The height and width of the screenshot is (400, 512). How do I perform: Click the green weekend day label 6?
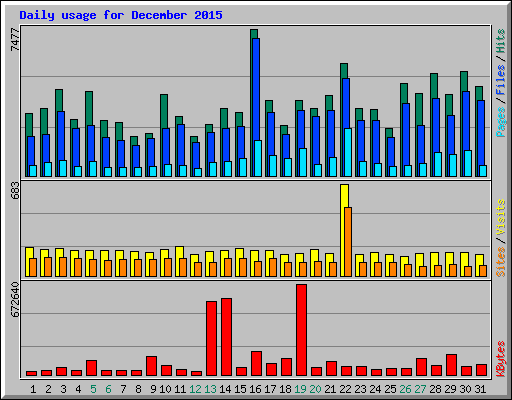click(108, 389)
